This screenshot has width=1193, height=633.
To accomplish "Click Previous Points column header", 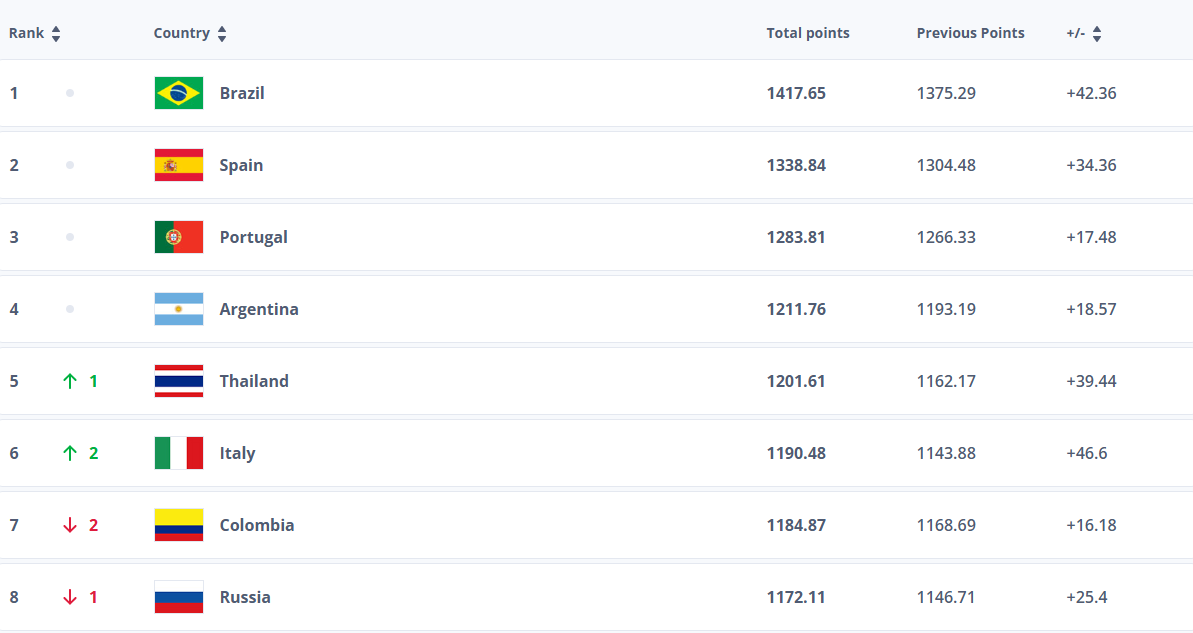I will pos(970,33).
